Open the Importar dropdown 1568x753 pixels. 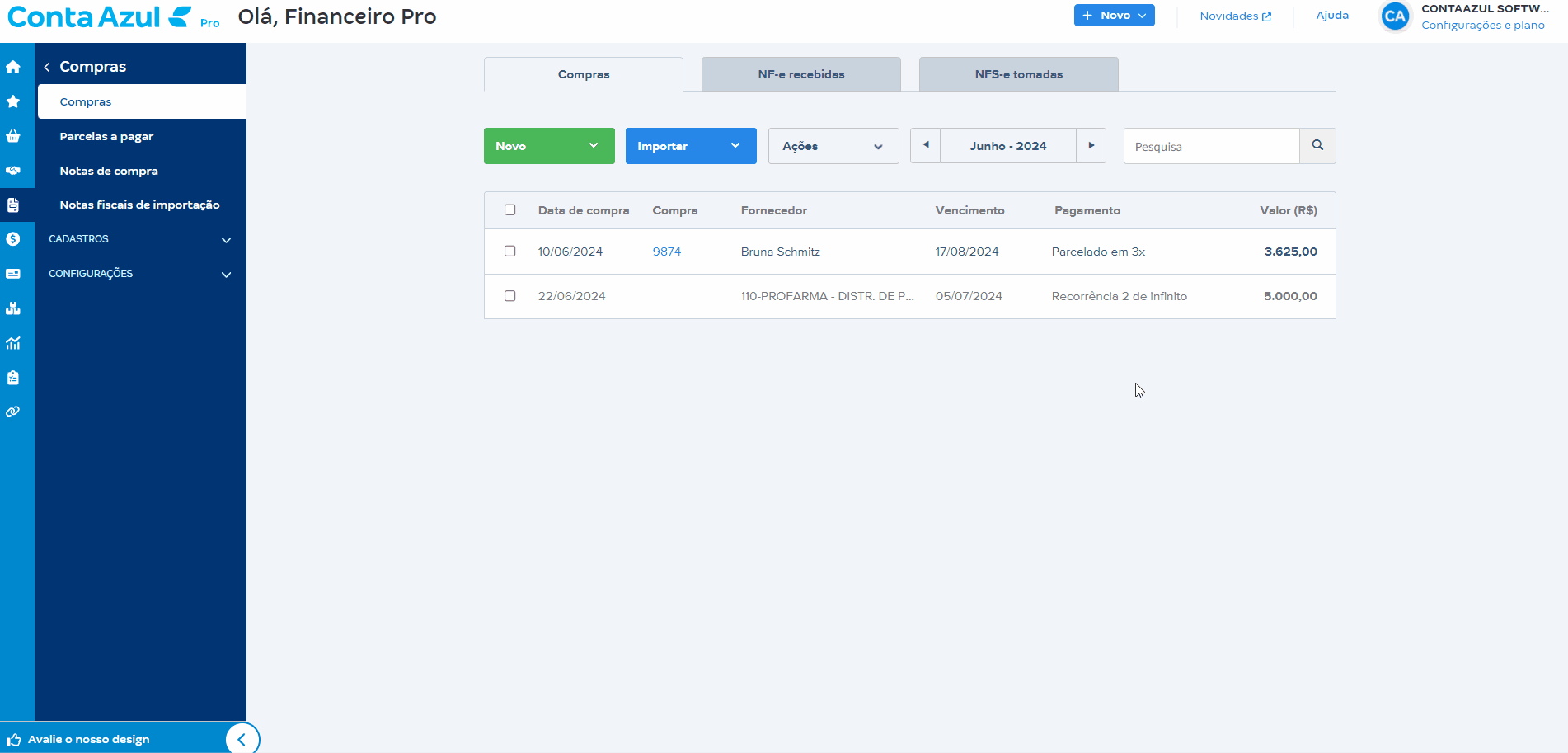tap(691, 146)
